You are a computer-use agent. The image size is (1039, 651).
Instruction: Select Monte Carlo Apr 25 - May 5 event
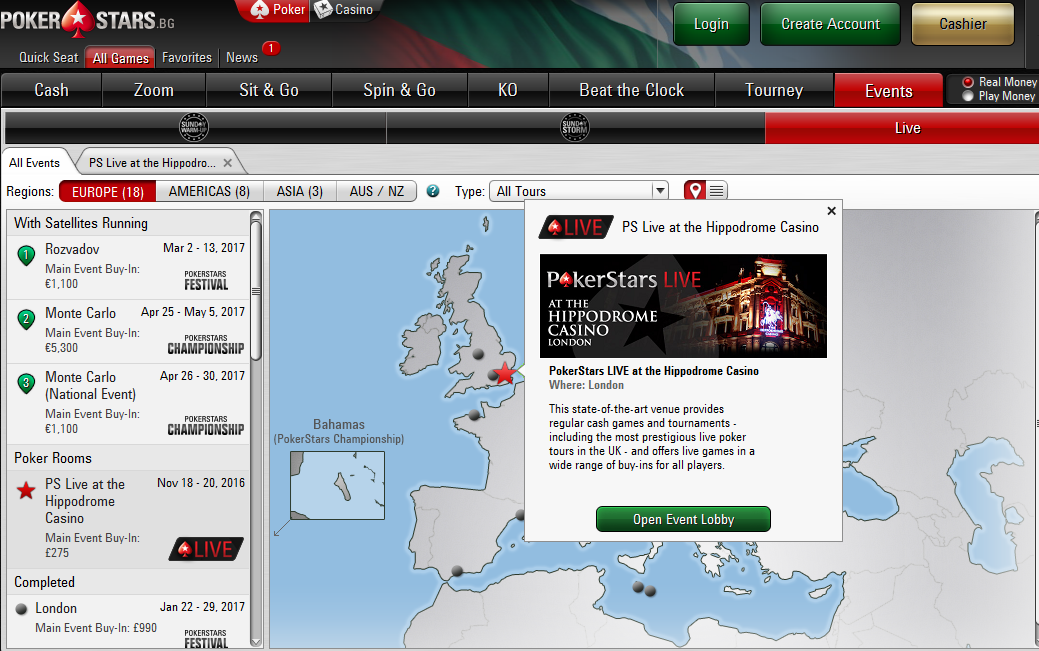click(129, 331)
